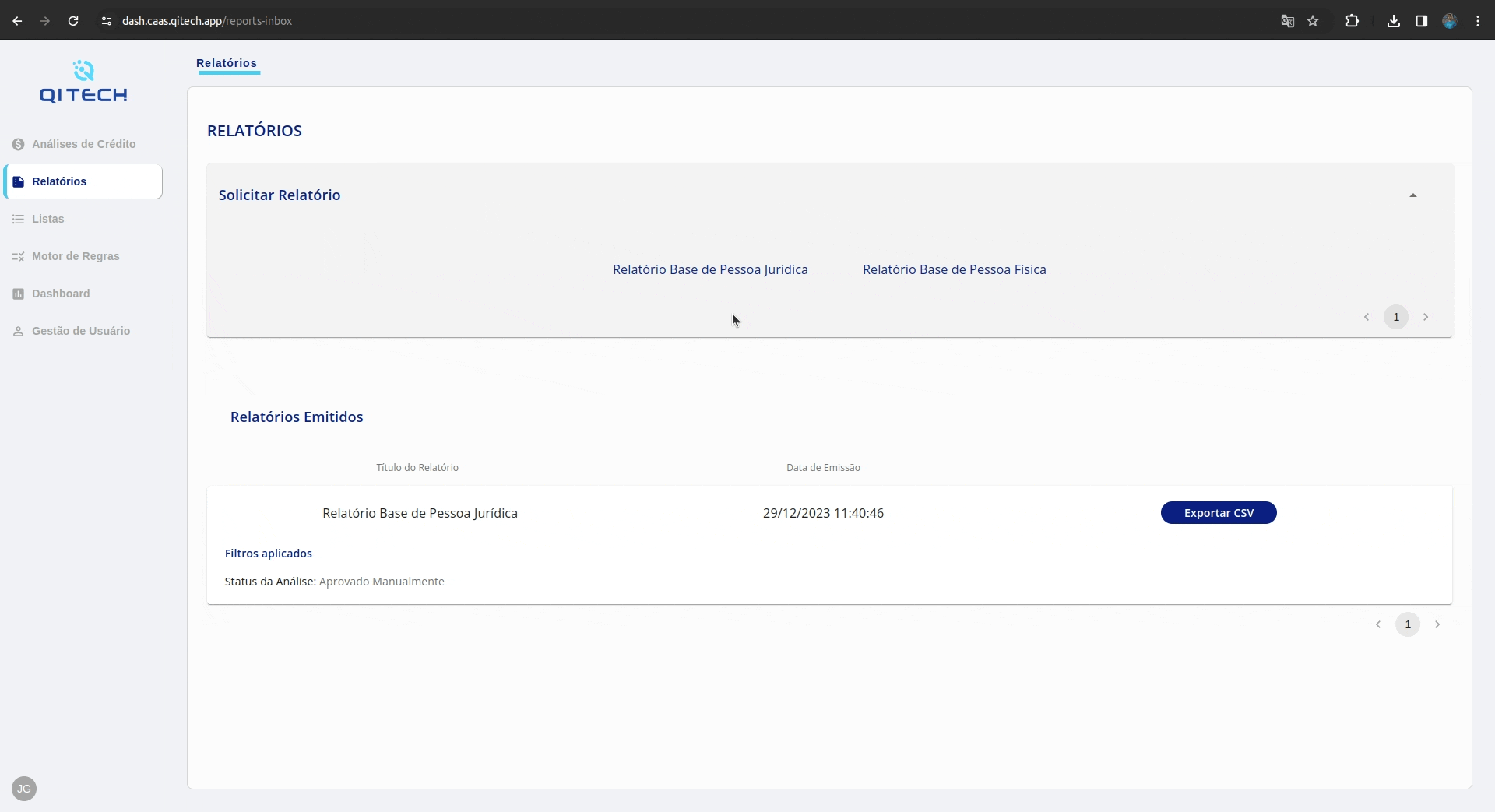Click emitted report title Relatório Base de Pessoa Jurídica
Screen dimensions: 1495x812
click(420, 513)
